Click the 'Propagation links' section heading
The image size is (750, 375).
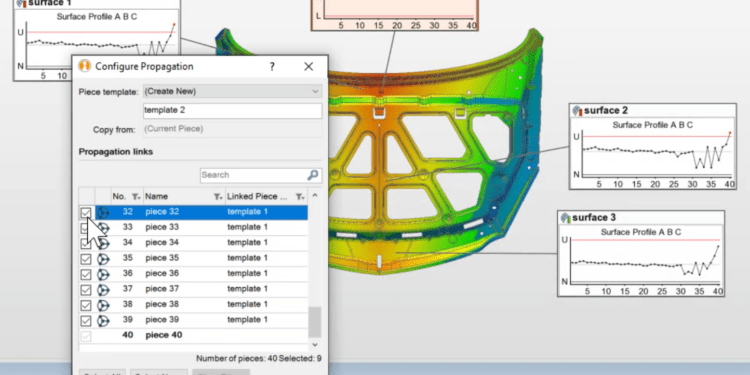point(116,152)
